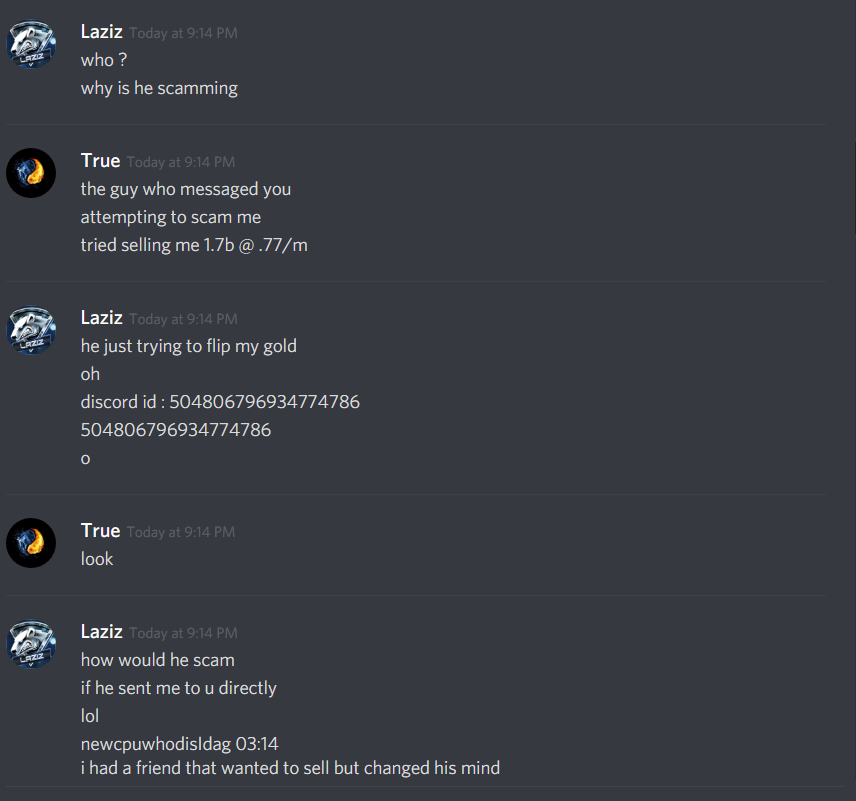Image resolution: width=856 pixels, height=801 pixels.
Task: Click the "newcpuwhodisldag 03:14" quoted line
Action: coord(180,744)
